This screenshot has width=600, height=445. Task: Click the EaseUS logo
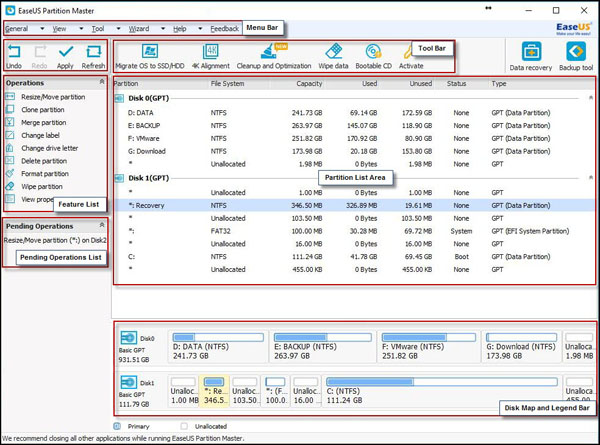(x=574, y=29)
